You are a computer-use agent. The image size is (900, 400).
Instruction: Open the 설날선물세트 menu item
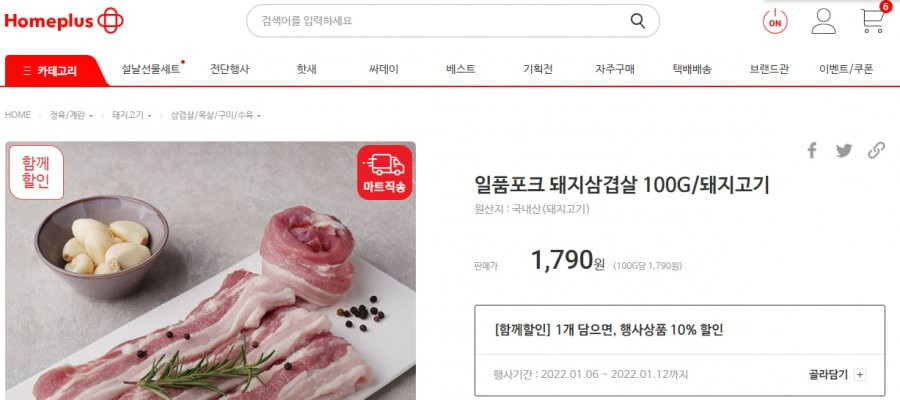(x=152, y=69)
